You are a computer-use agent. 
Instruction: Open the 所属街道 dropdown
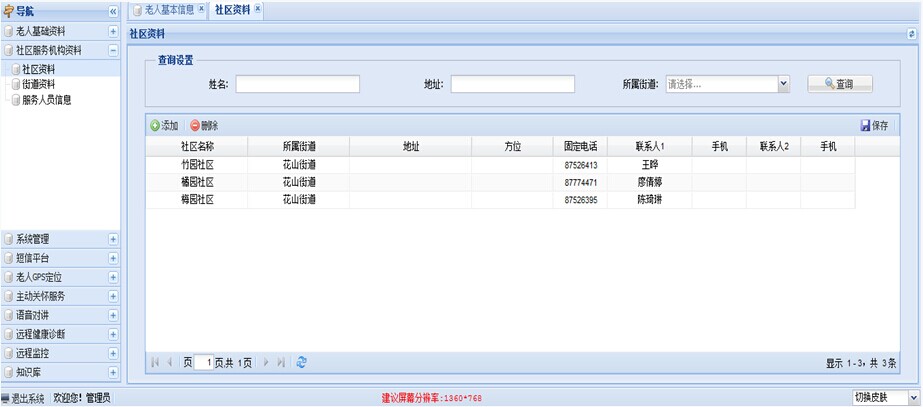coord(783,84)
